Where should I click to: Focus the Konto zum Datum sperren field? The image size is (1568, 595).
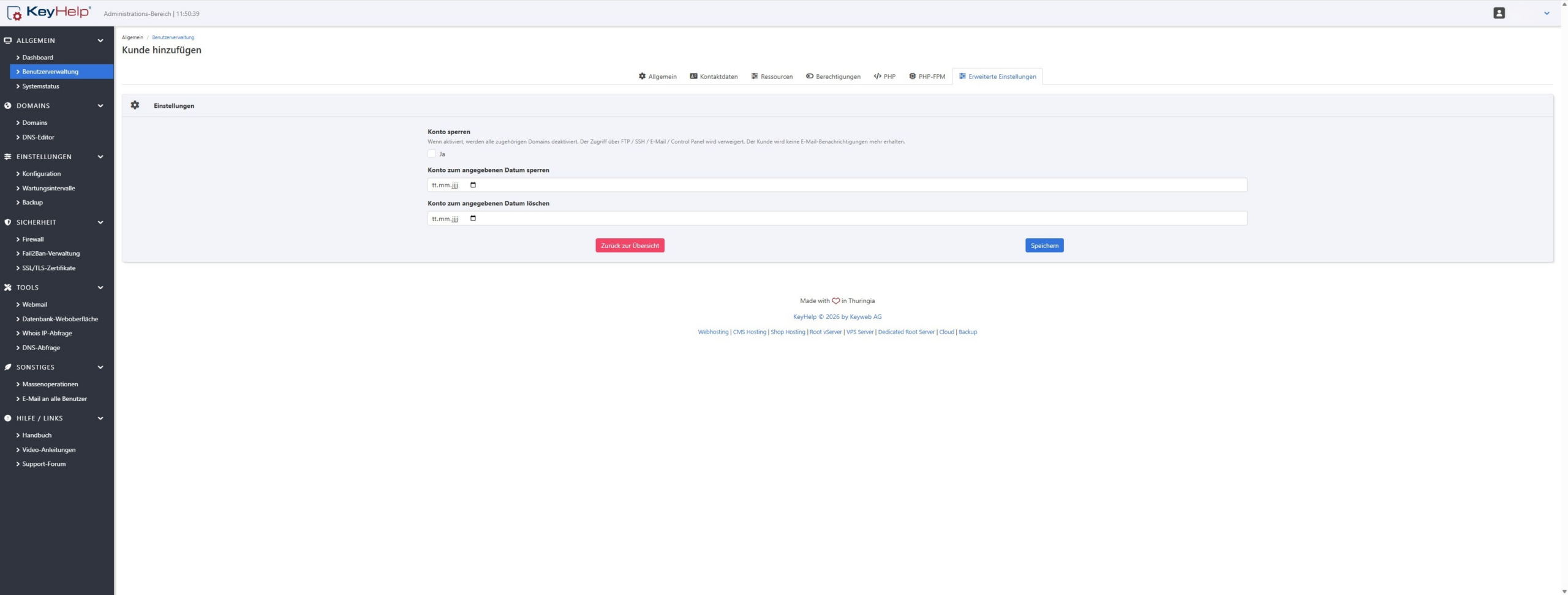pos(837,185)
